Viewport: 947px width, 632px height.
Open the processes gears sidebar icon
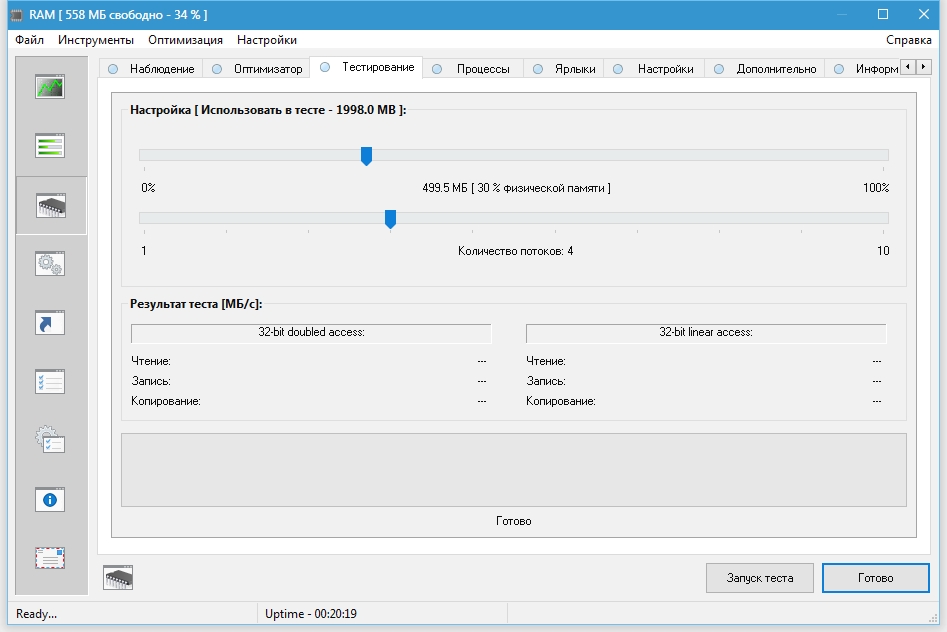tap(50, 264)
